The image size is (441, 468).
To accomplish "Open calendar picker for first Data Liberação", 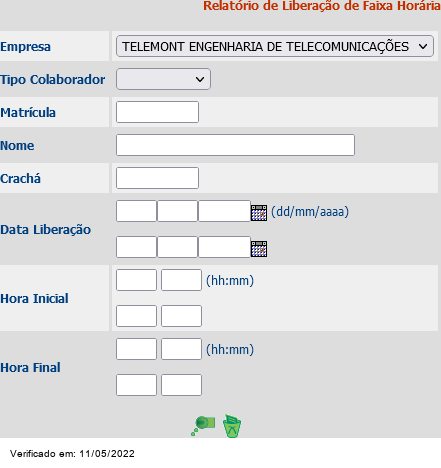I will [x=259, y=213].
